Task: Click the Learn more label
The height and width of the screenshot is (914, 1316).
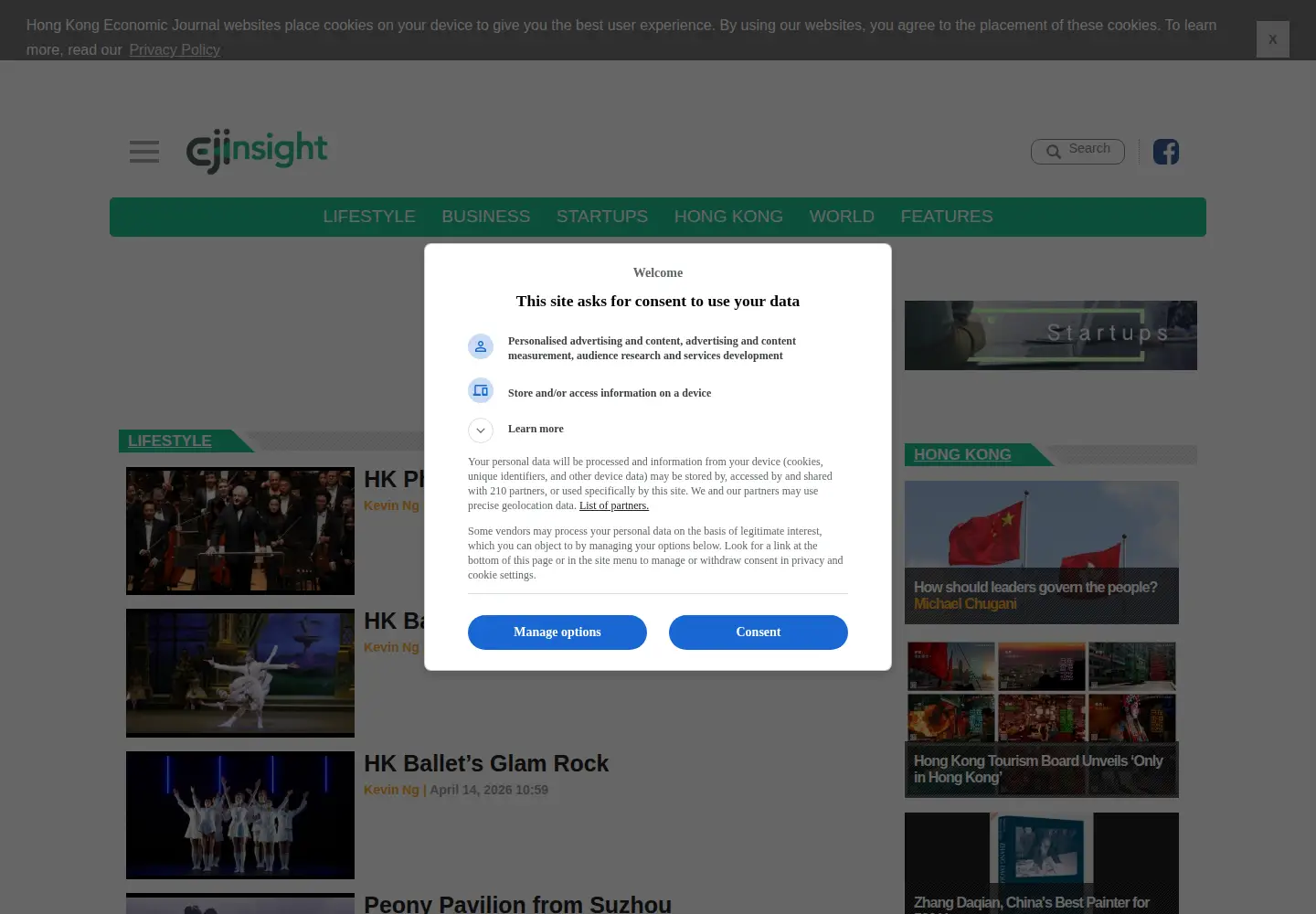Action: [x=536, y=429]
